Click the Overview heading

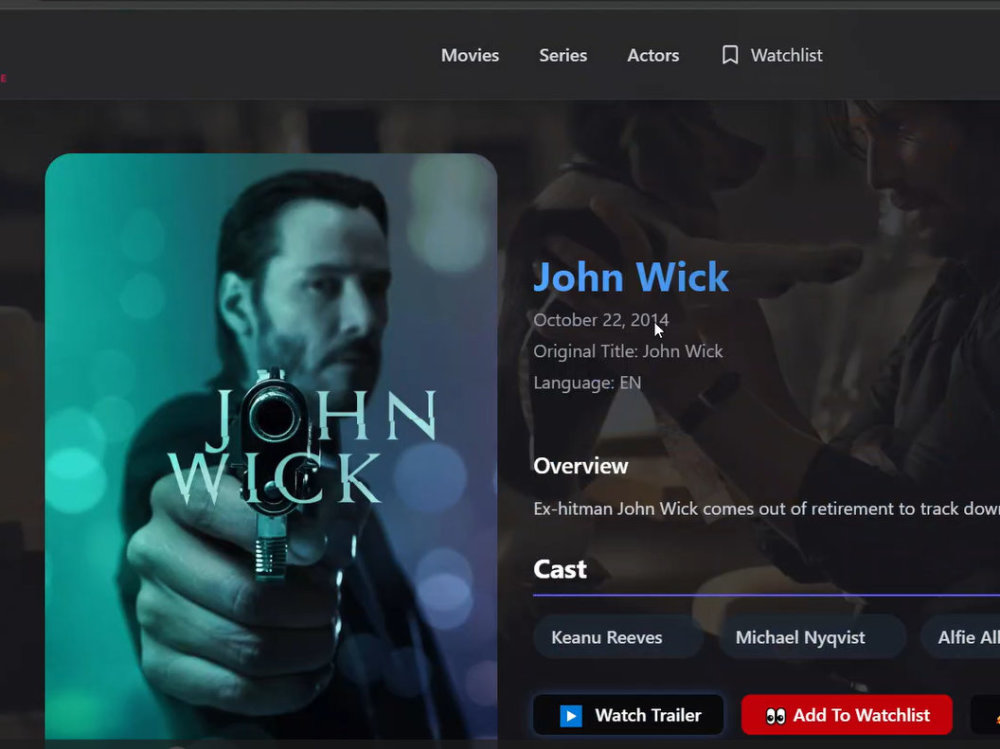pos(580,466)
